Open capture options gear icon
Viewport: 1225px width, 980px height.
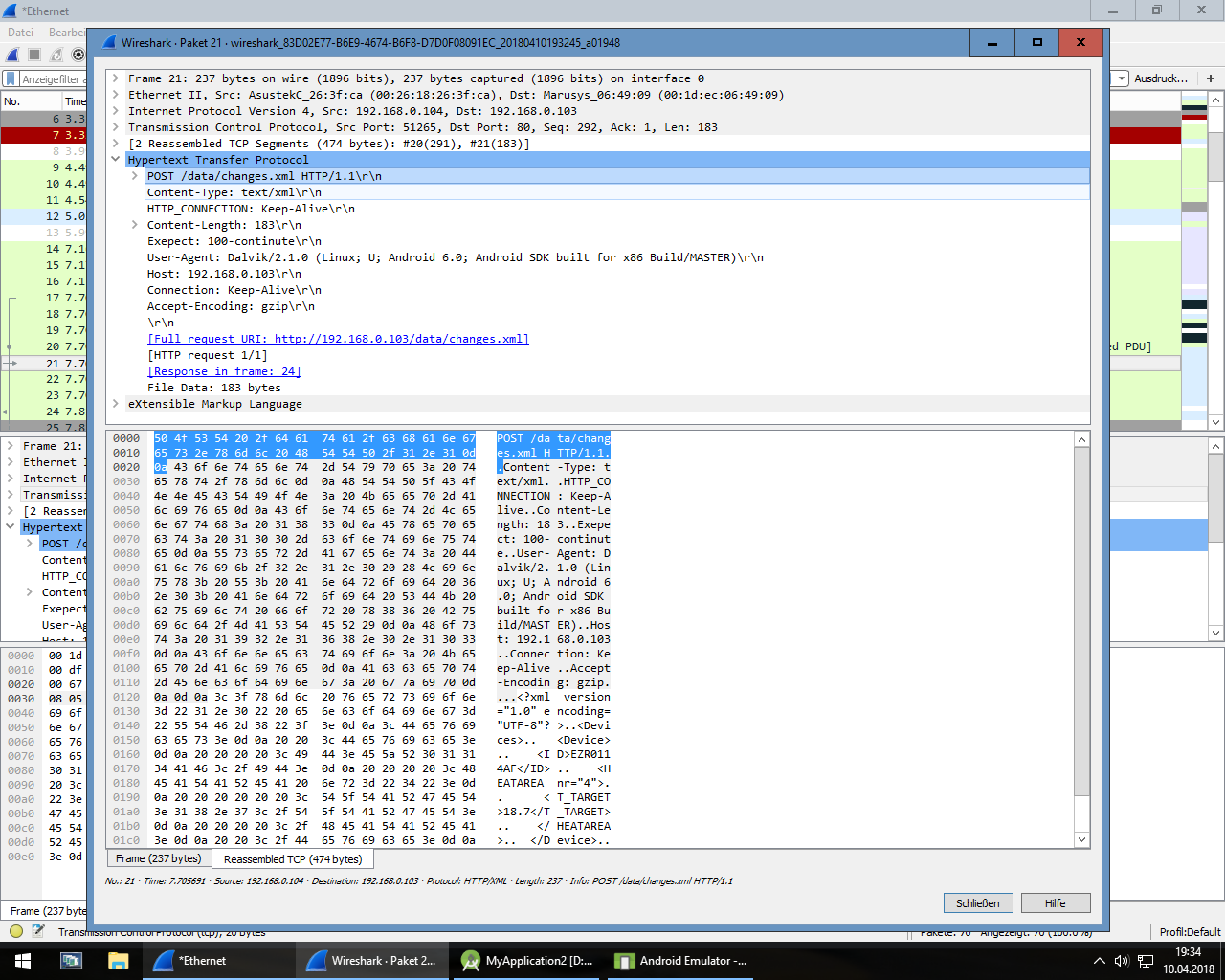78,55
